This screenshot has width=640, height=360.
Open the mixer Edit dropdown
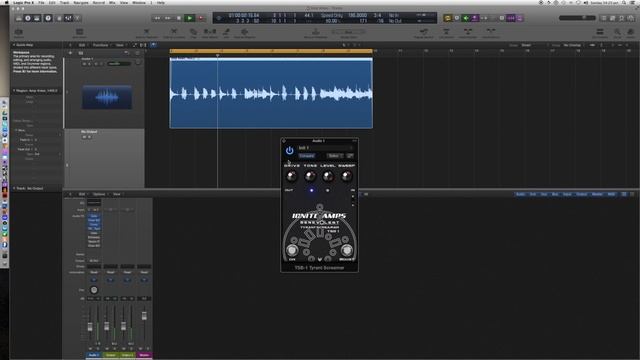click(83, 194)
